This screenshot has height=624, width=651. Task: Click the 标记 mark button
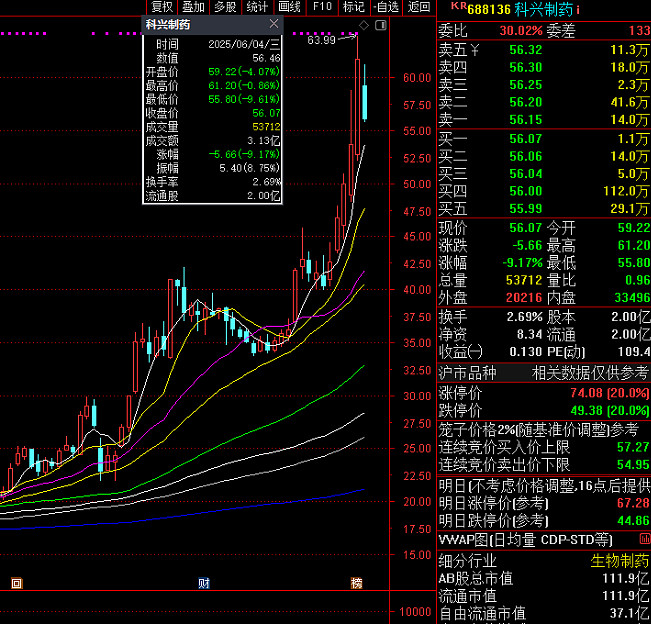[x=354, y=7]
